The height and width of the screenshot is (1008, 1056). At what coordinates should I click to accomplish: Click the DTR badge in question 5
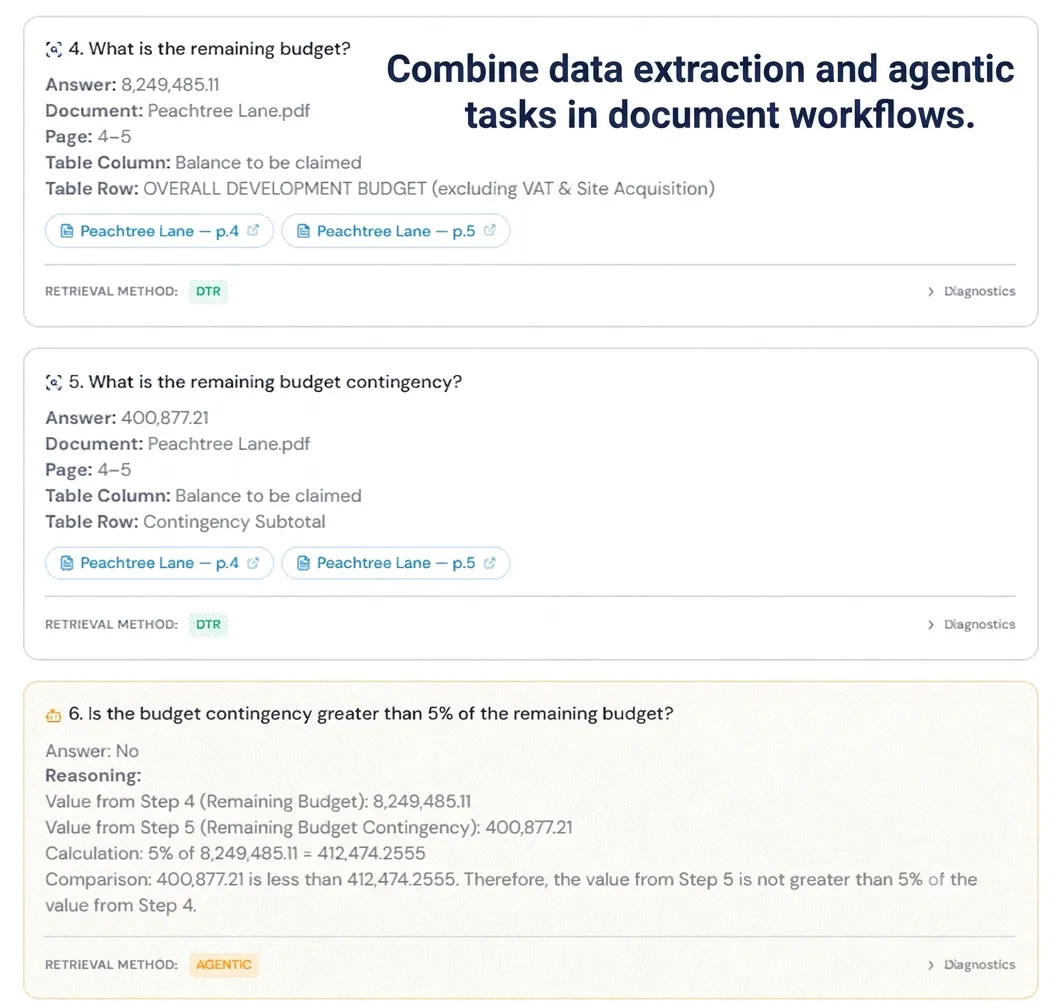(x=208, y=625)
